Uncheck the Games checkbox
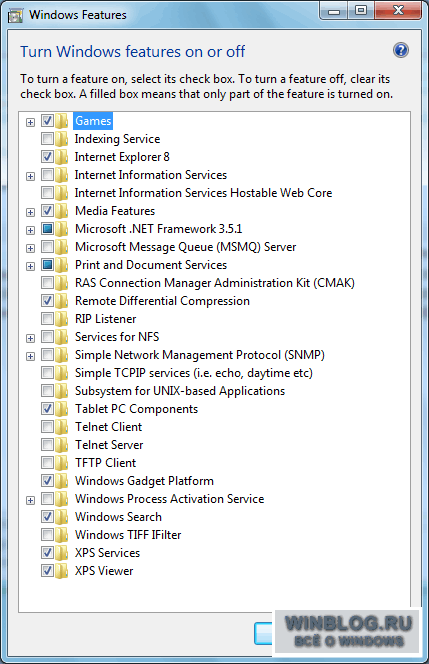Screen dimensions: 429x664 (x=47, y=121)
